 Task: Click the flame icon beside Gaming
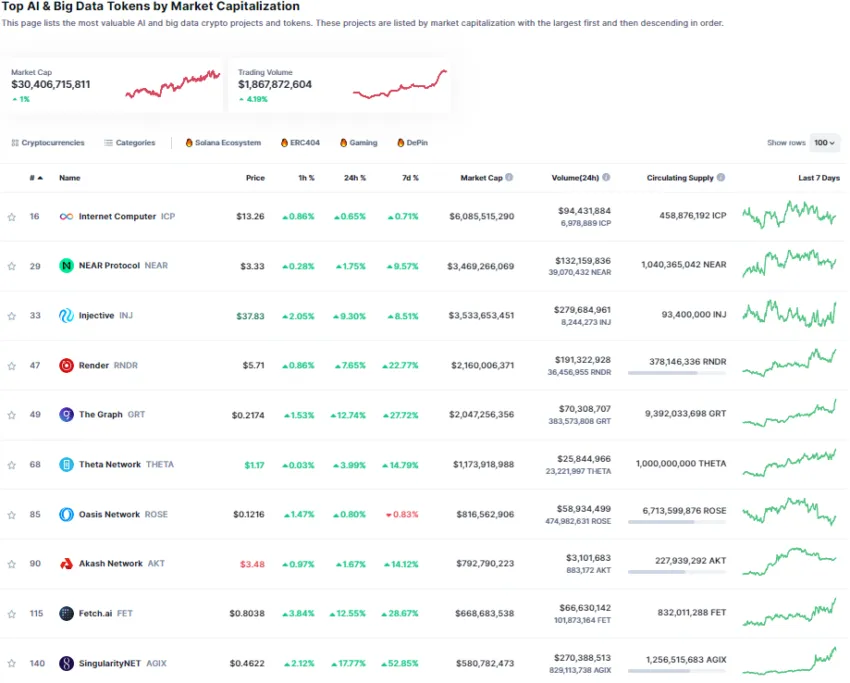coord(343,143)
